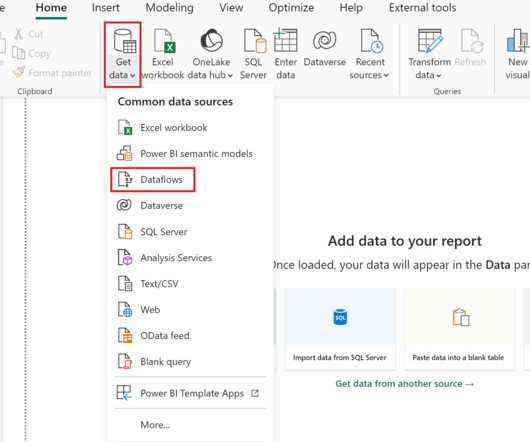The width and height of the screenshot is (530, 442).
Task: Click the Dataverse swirl icon in menu
Action: [x=124, y=205]
